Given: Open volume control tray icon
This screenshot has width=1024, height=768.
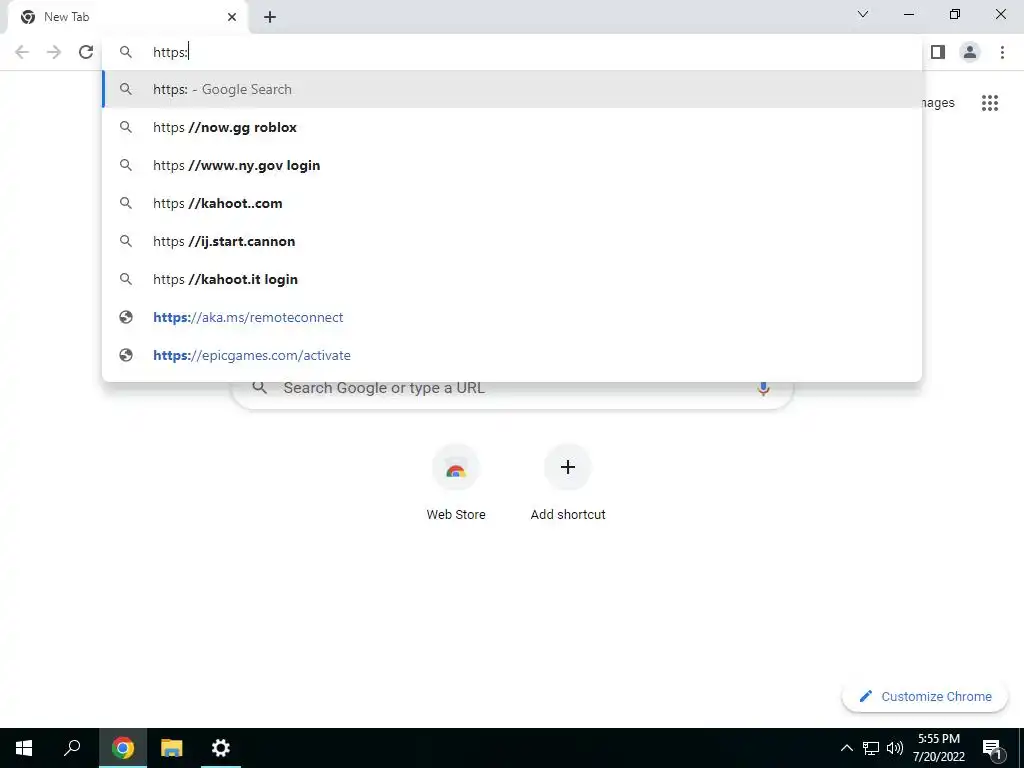Looking at the screenshot, I should [x=895, y=748].
